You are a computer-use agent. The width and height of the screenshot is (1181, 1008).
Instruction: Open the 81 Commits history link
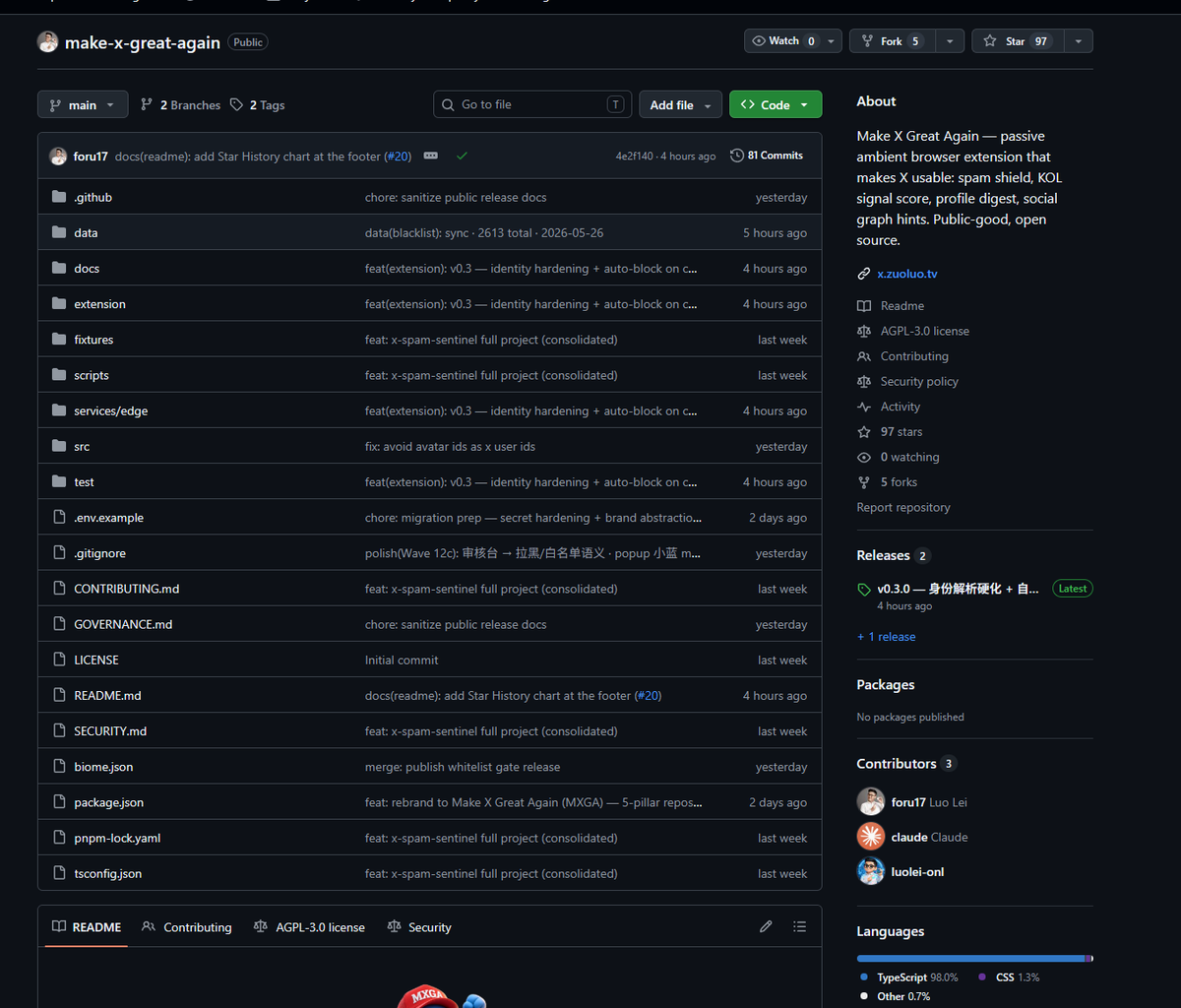click(767, 156)
